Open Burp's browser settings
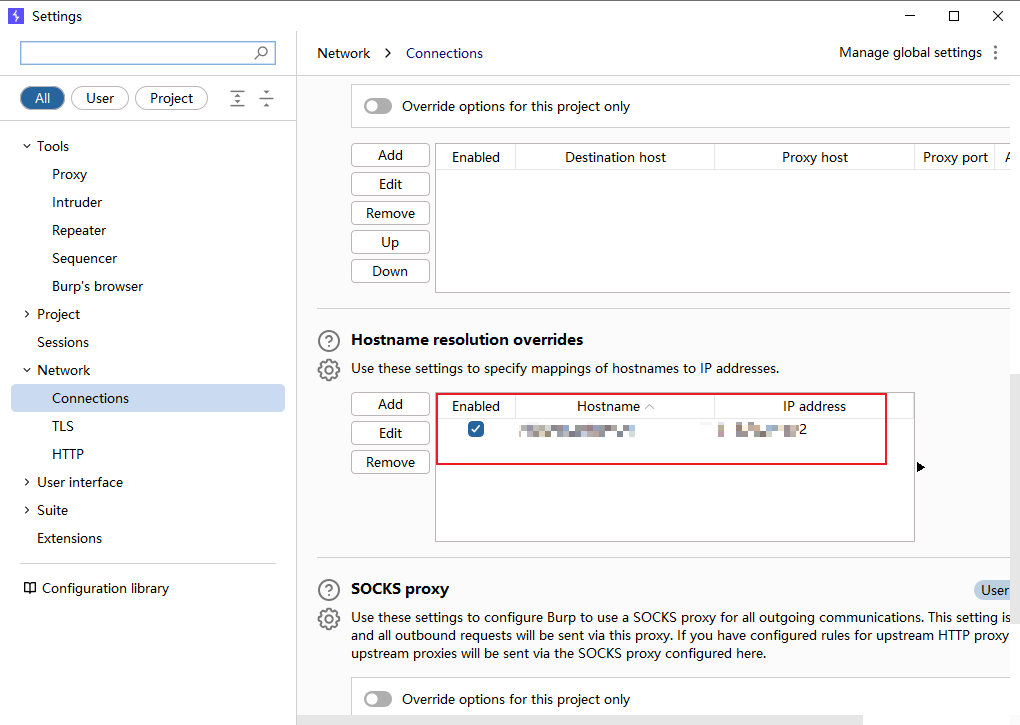This screenshot has height=725, width=1020. [x=98, y=286]
